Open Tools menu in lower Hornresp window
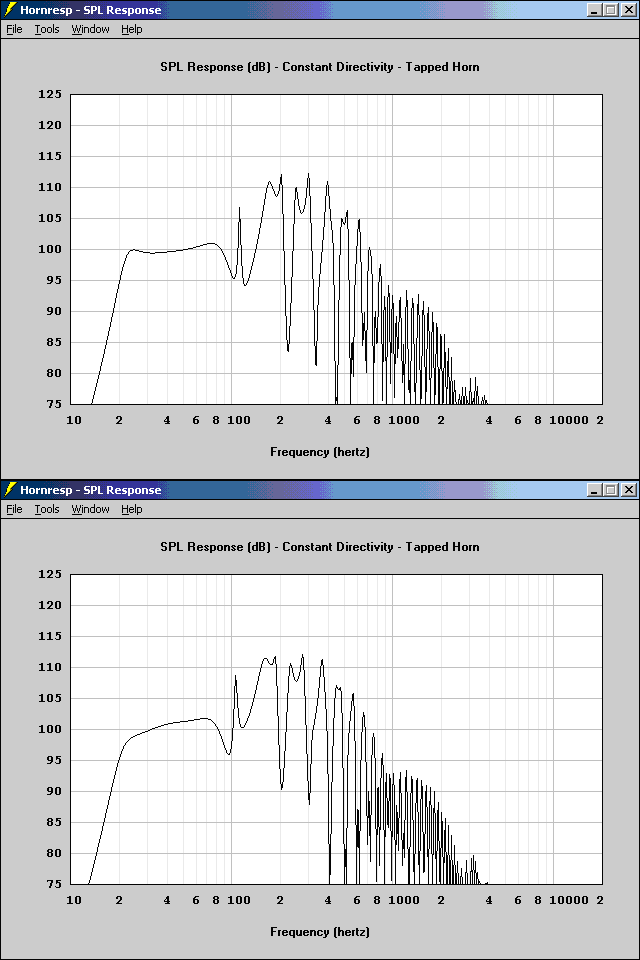The height and width of the screenshot is (960, 640). (x=47, y=509)
